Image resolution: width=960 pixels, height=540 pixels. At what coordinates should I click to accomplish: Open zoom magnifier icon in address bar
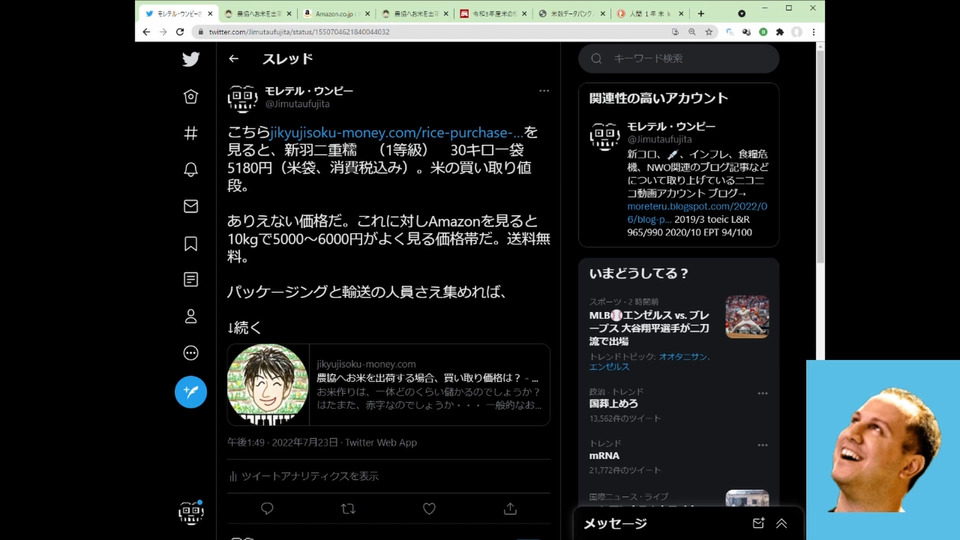692,32
